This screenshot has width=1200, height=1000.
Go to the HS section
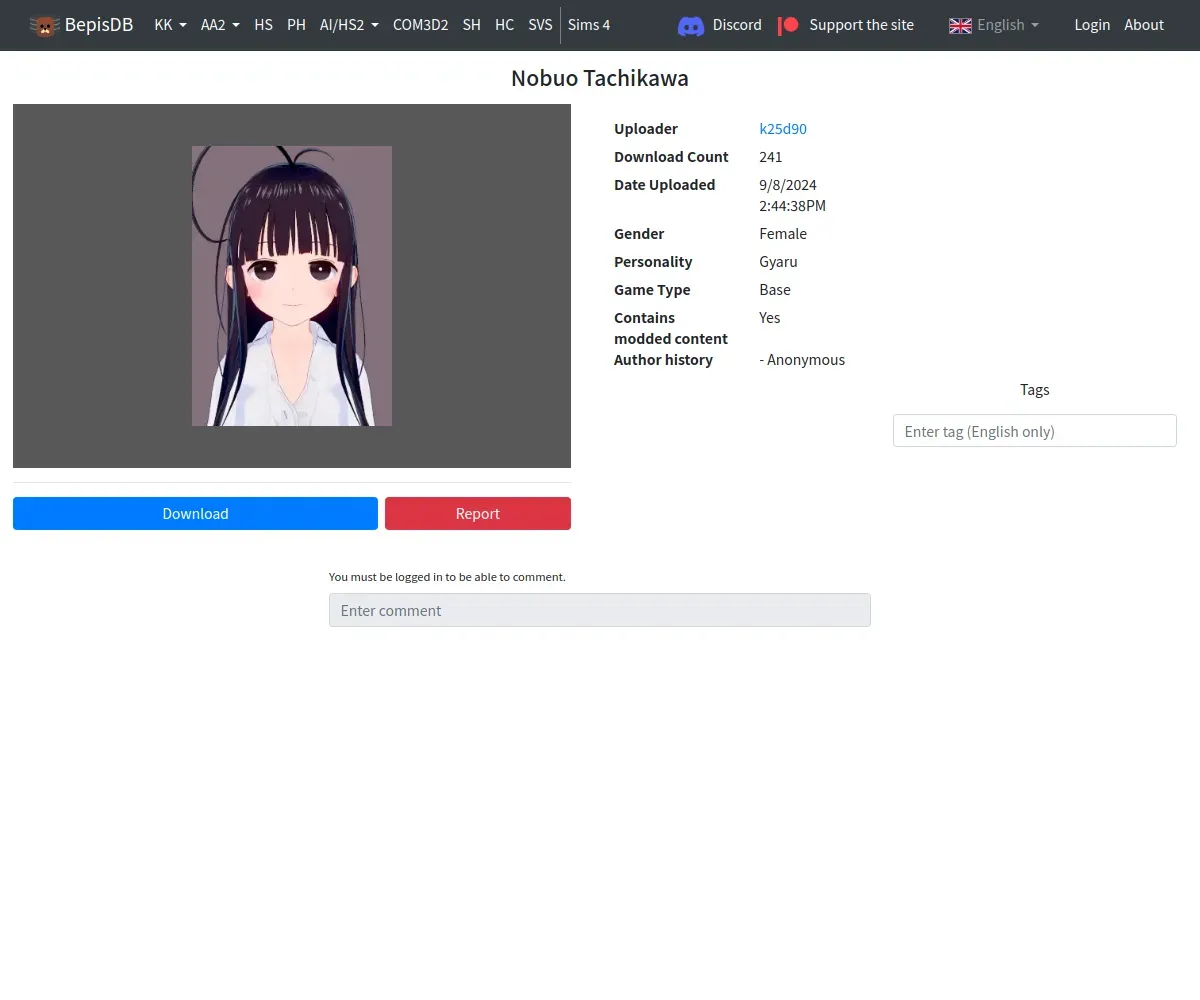pyautogui.click(x=263, y=25)
